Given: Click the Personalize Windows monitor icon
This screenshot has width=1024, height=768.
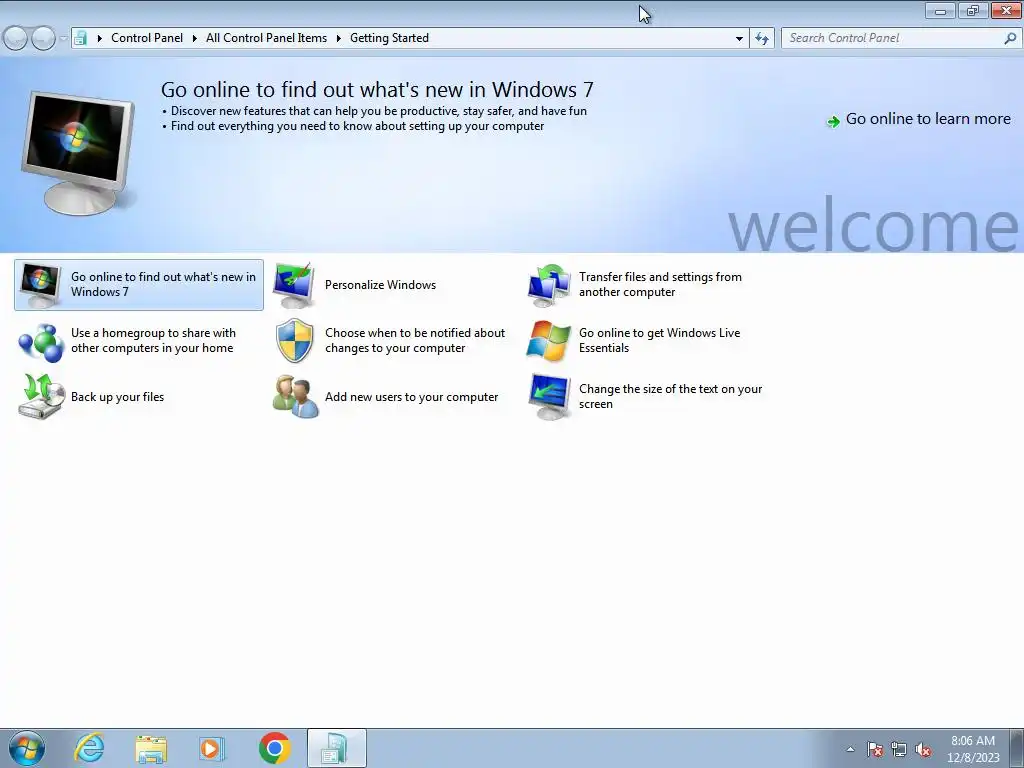Looking at the screenshot, I should [294, 285].
